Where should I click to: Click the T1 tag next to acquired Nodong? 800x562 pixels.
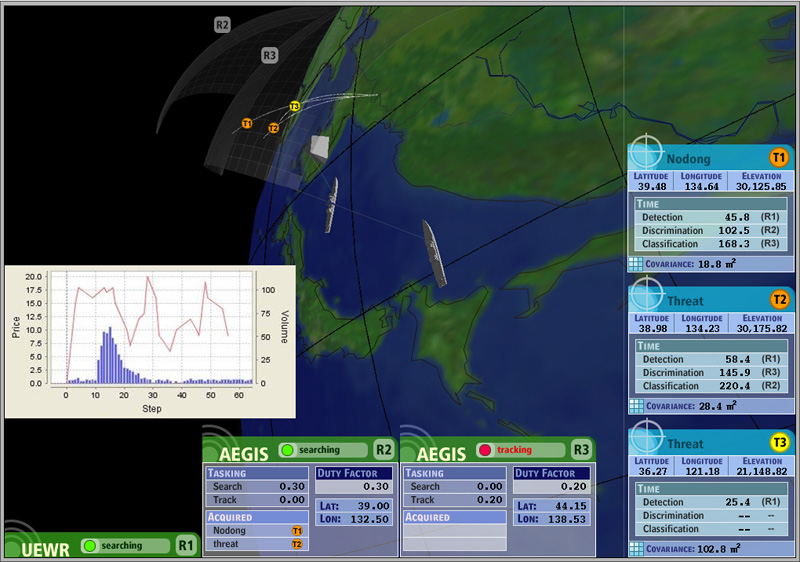(297, 531)
